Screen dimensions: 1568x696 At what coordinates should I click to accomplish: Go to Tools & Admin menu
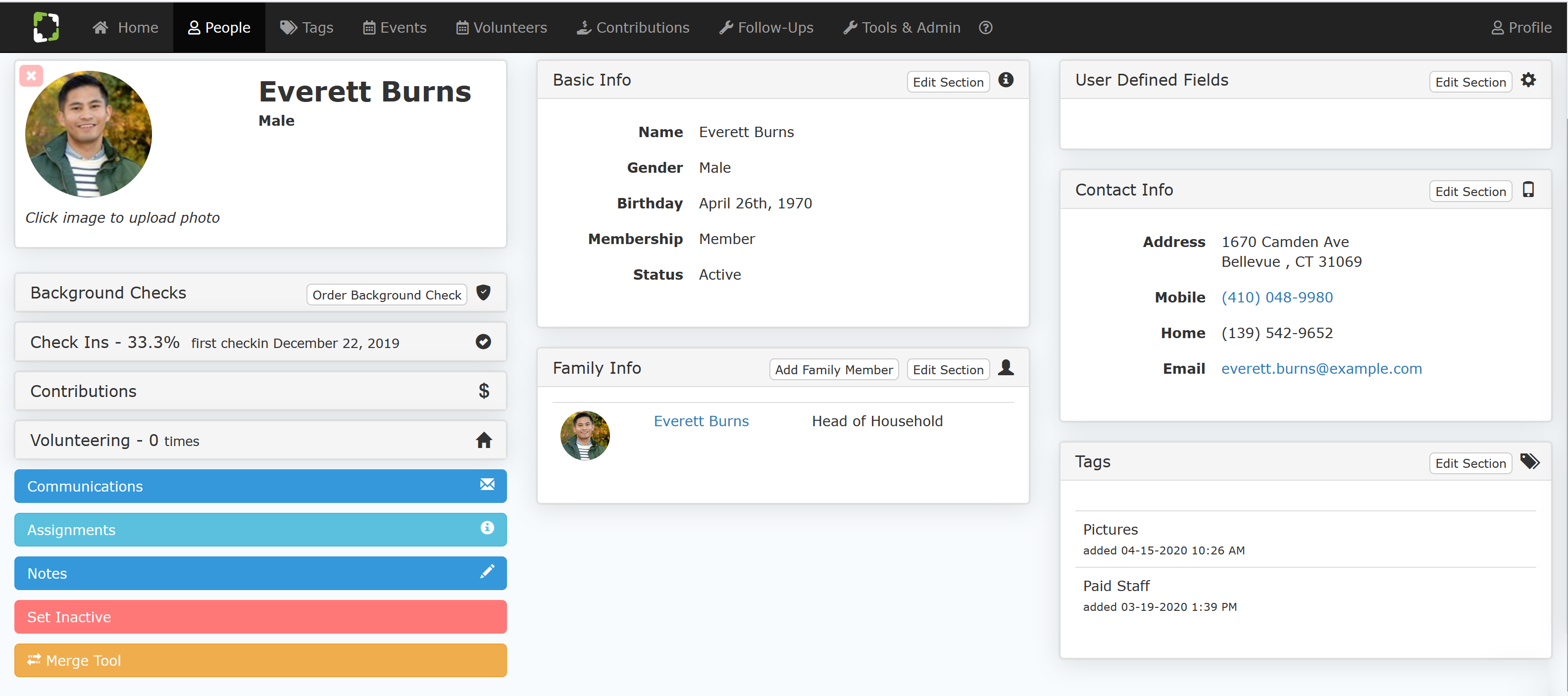pos(902,27)
